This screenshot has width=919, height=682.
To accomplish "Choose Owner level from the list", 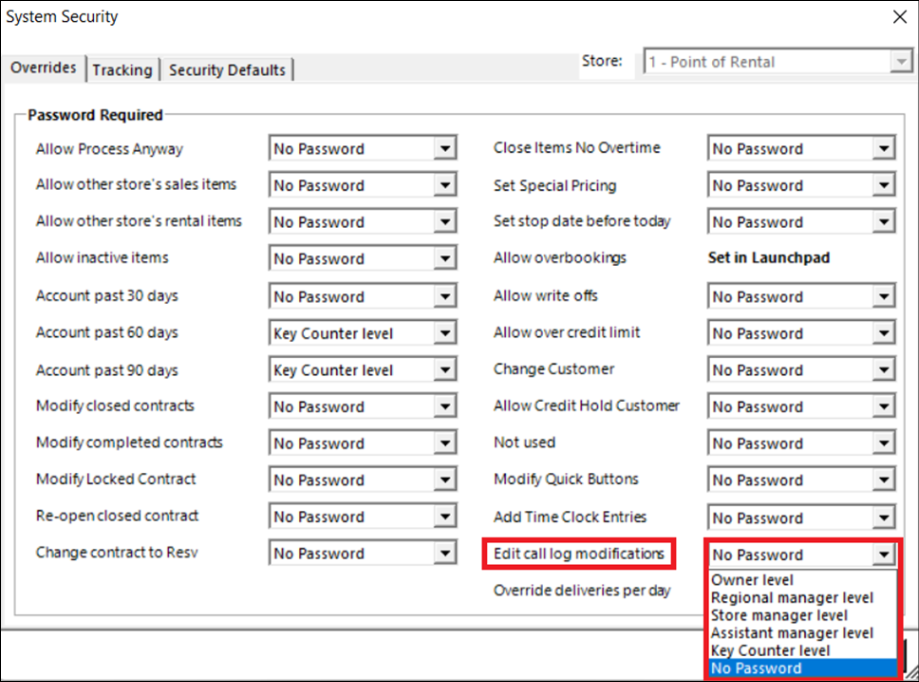I will coord(752,580).
